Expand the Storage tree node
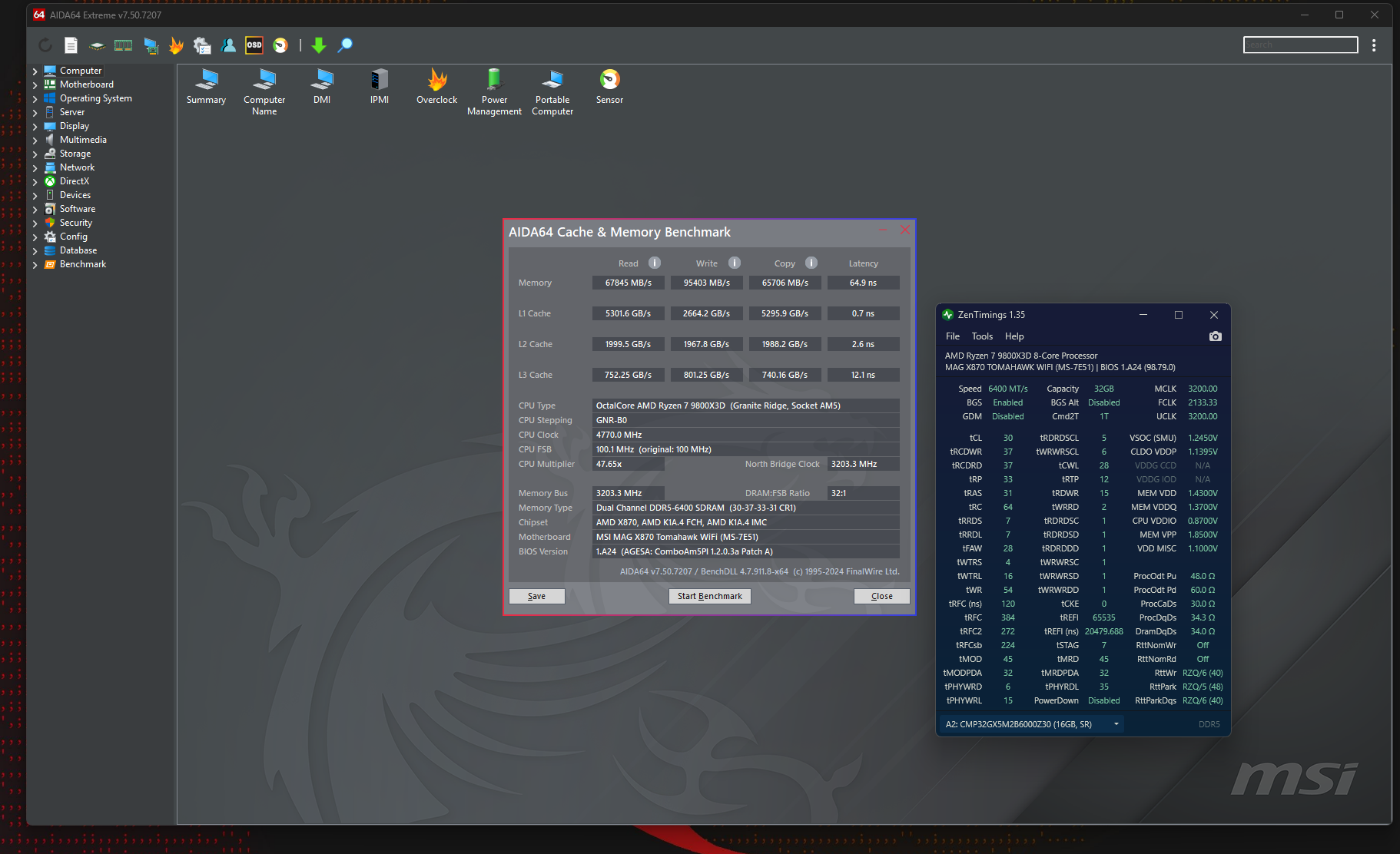This screenshot has height=854, width=1400. click(x=35, y=154)
